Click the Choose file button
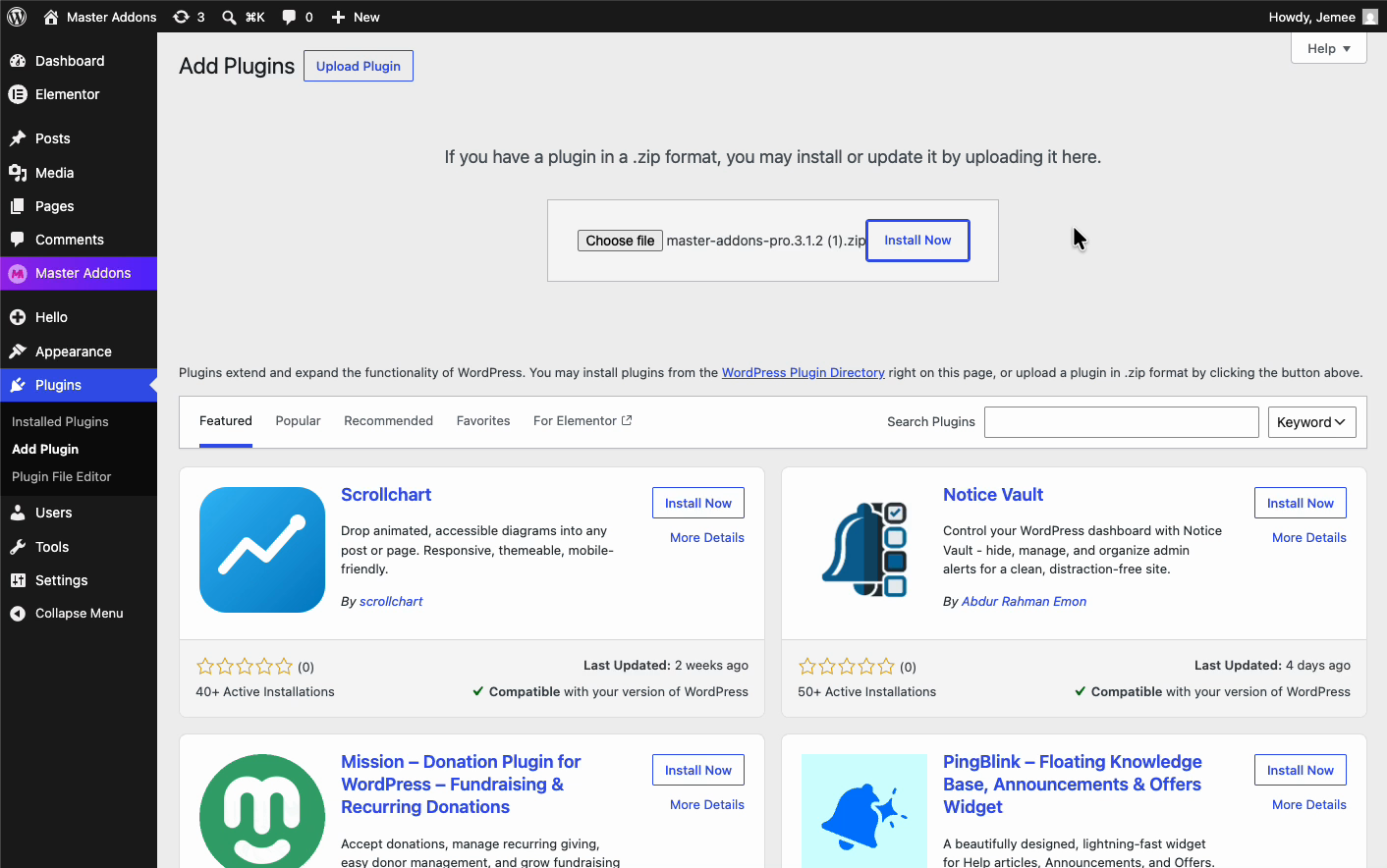1387x868 pixels. pos(620,241)
